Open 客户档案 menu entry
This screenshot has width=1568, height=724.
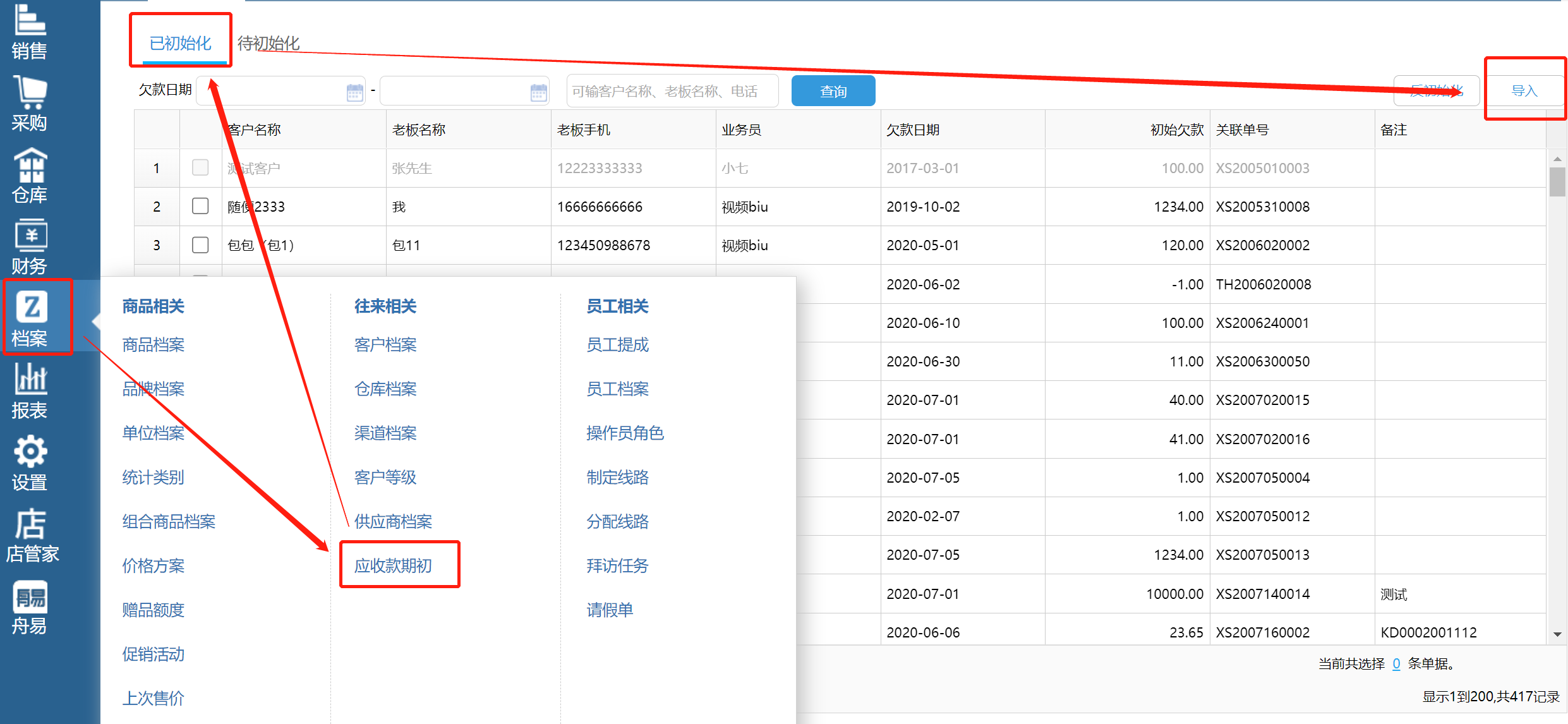pyautogui.click(x=385, y=345)
